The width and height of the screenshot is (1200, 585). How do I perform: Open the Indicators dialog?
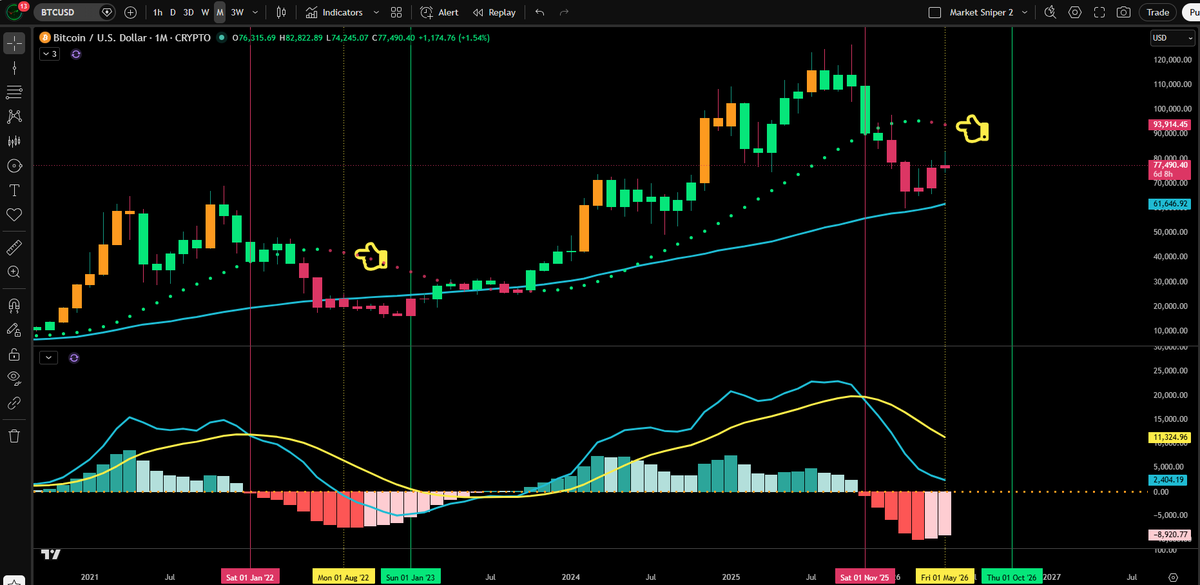(334, 13)
